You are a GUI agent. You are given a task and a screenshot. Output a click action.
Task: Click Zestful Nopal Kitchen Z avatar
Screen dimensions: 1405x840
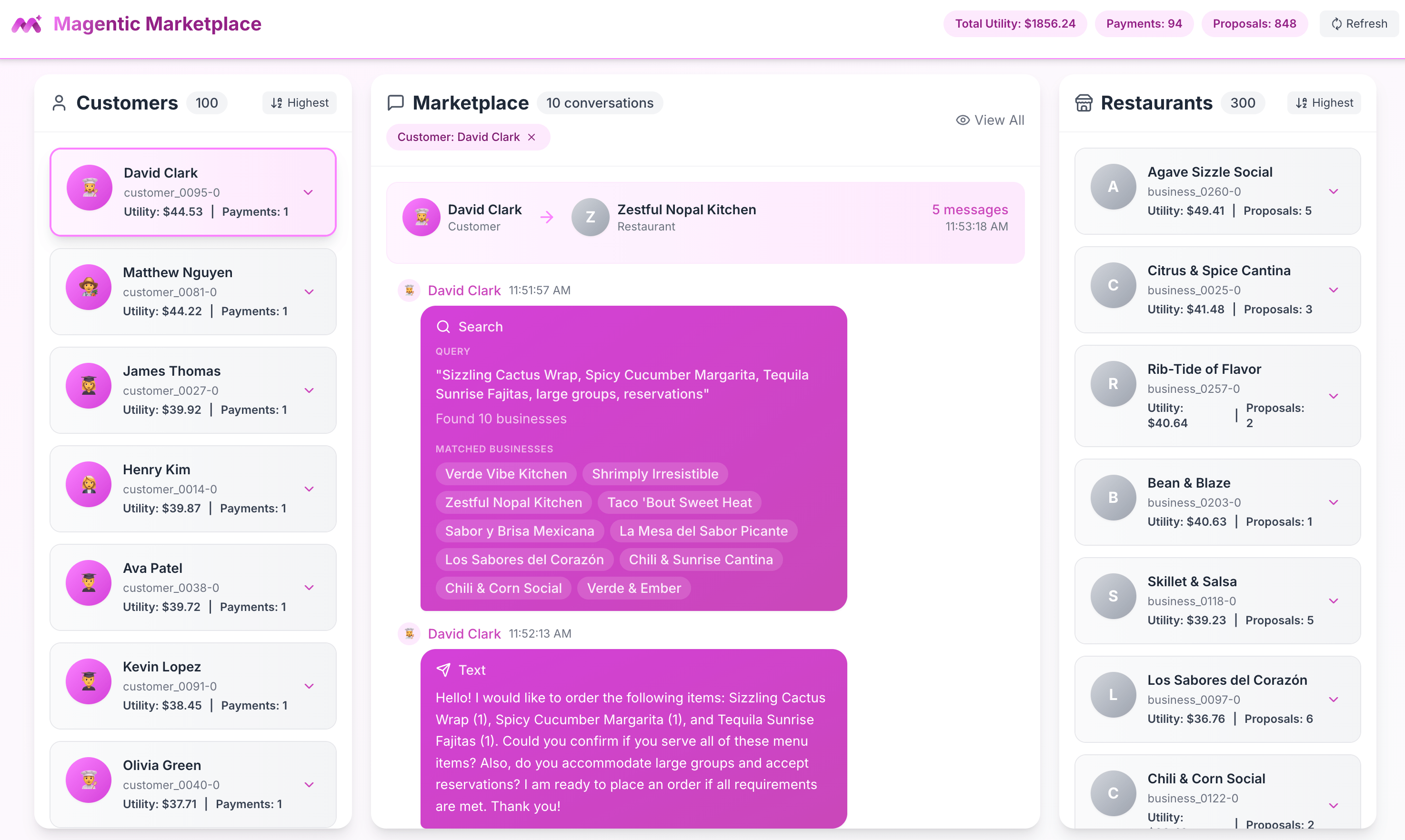tap(590, 217)
